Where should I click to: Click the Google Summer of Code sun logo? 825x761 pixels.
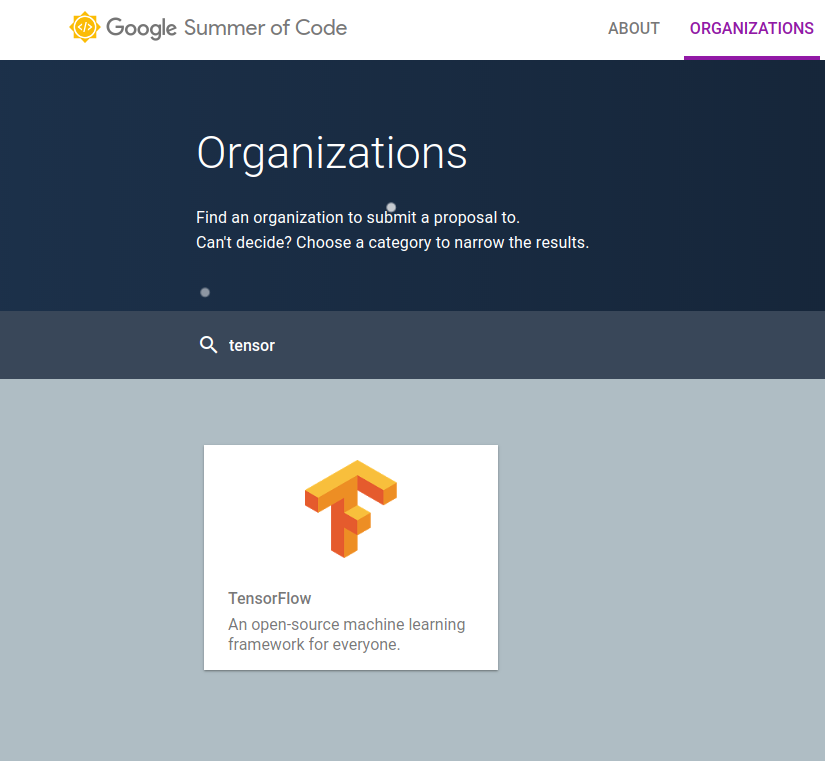pyautogui.click(x=85, y=27)
